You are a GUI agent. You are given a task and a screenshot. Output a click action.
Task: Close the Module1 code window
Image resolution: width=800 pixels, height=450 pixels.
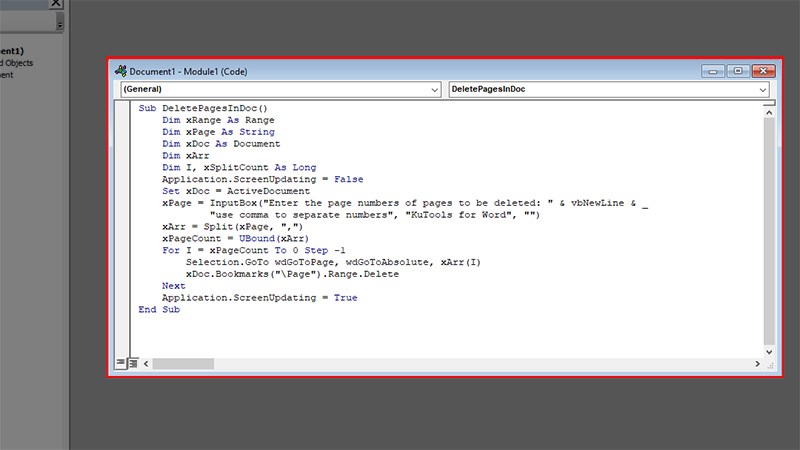click(763, 71)
